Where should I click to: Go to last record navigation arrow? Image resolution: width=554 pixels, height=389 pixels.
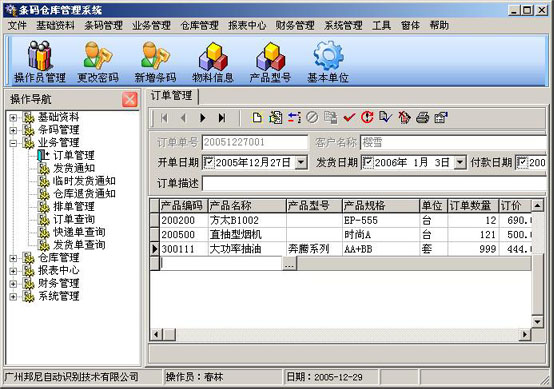222,118
